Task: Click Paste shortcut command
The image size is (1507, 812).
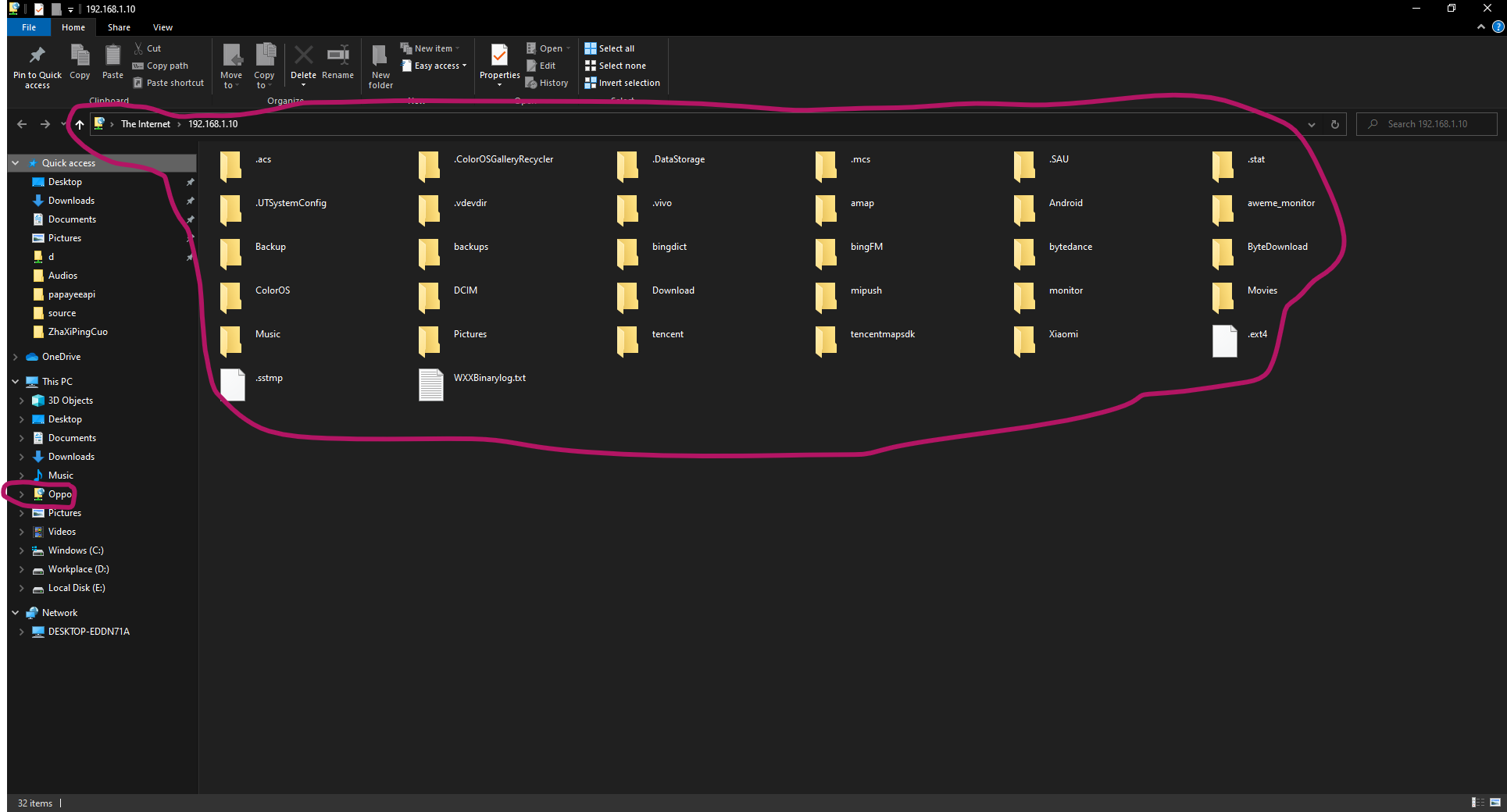Action: coord(168,83)
